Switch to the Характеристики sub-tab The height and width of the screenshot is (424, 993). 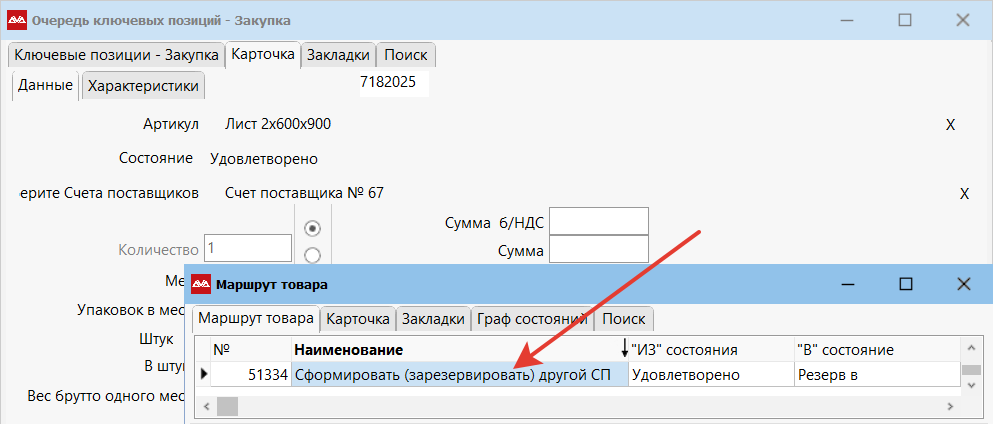coord(143,86)
